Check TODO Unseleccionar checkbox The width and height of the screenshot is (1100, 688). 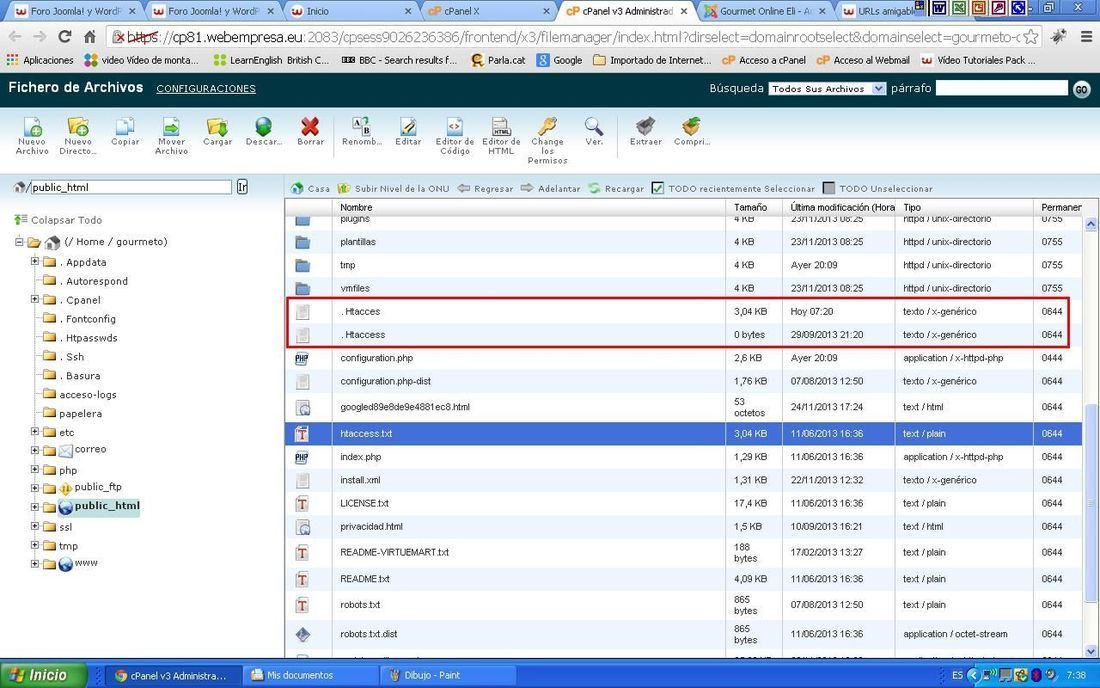(829, 188)
